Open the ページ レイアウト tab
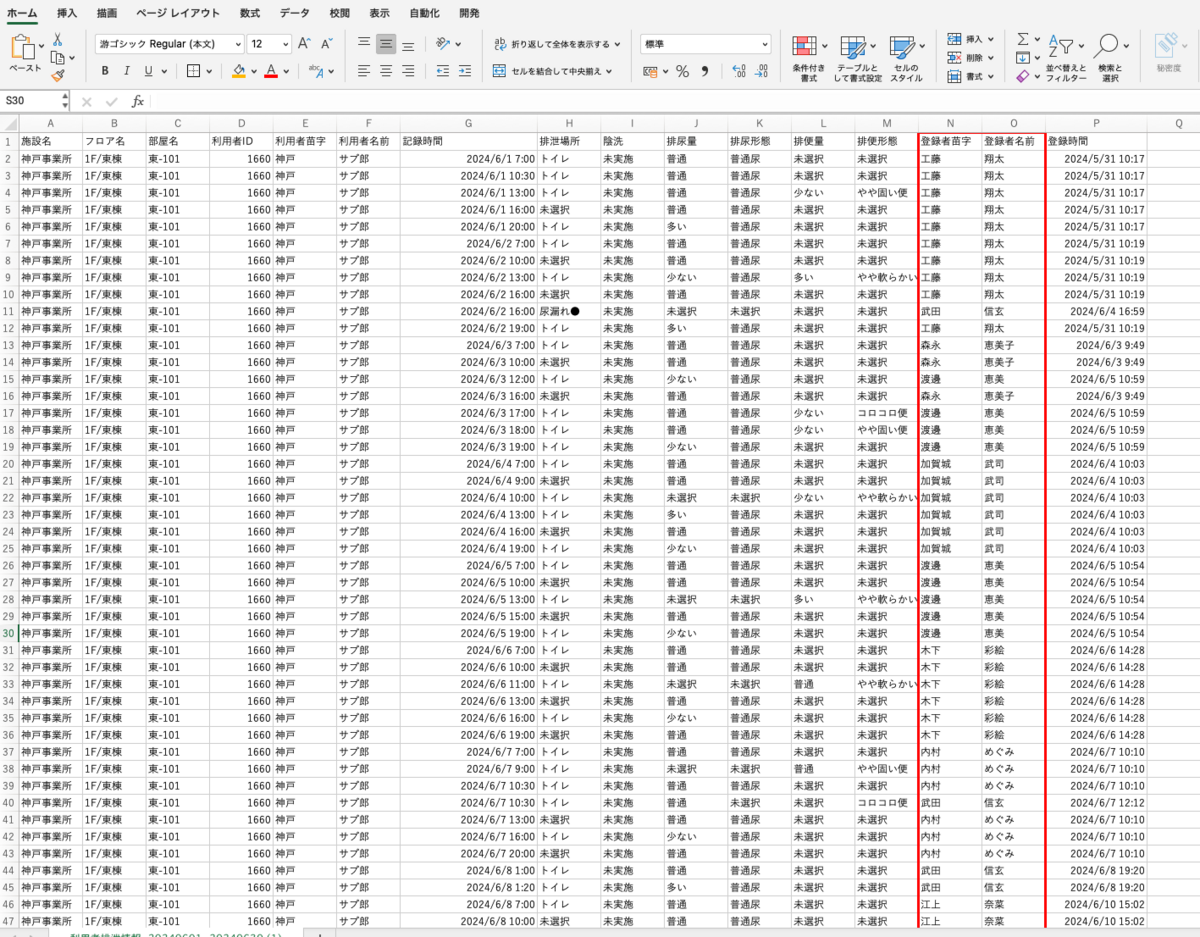 178,14
